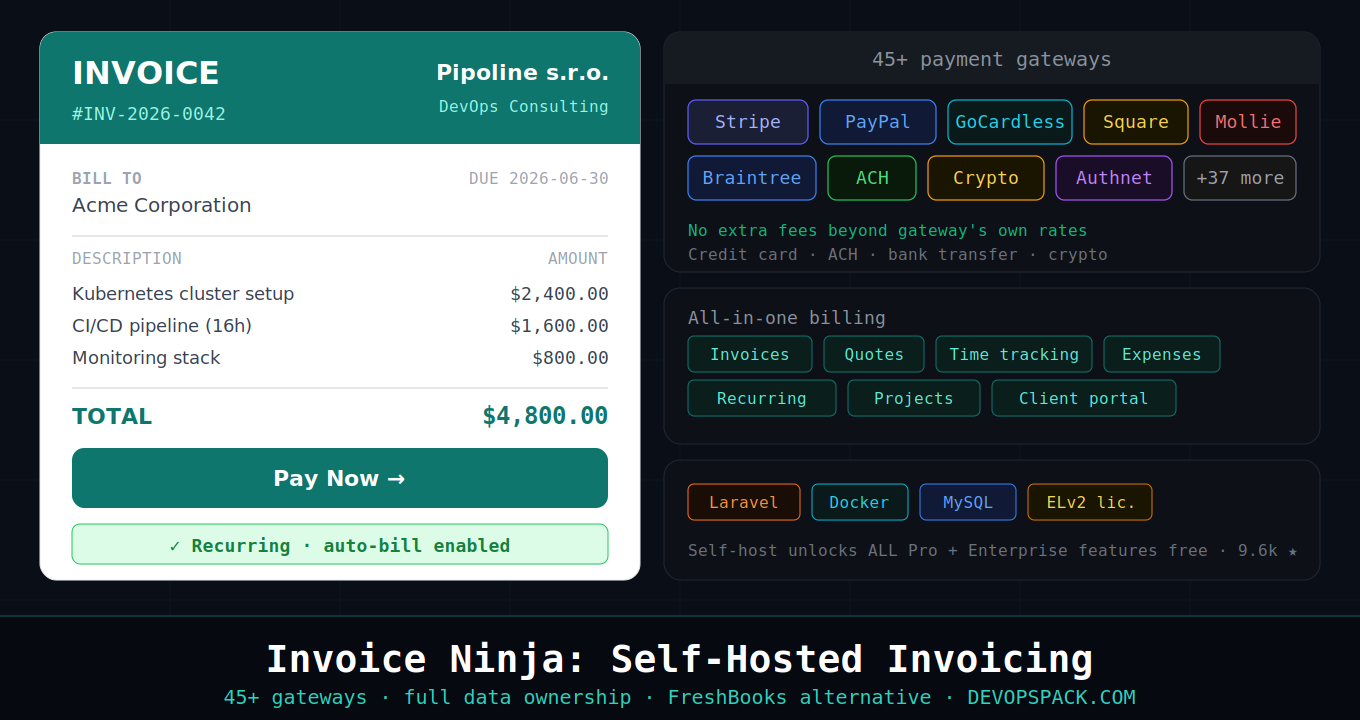Click the DESCRIPTION column header

pos(127,259)
